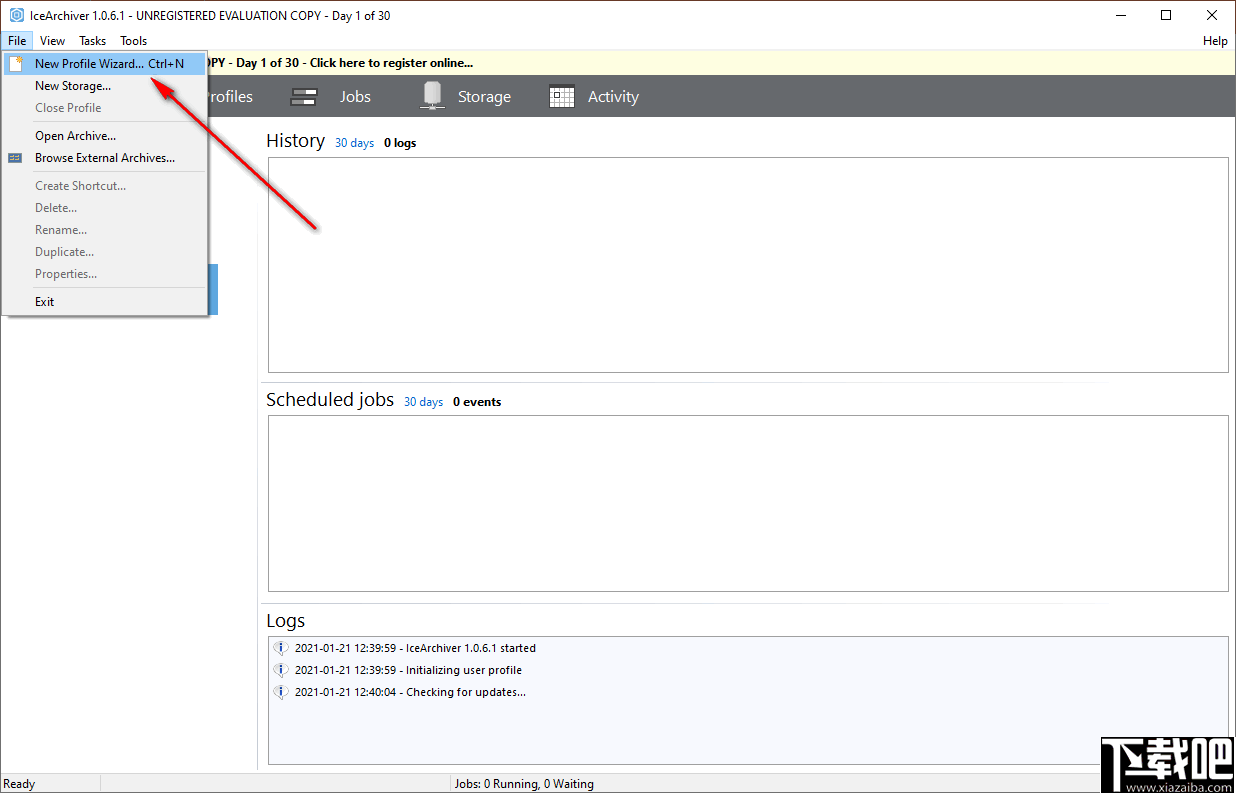Switch to the Storage tab
Screen dimensions: 1236x793
click(484, 97)
